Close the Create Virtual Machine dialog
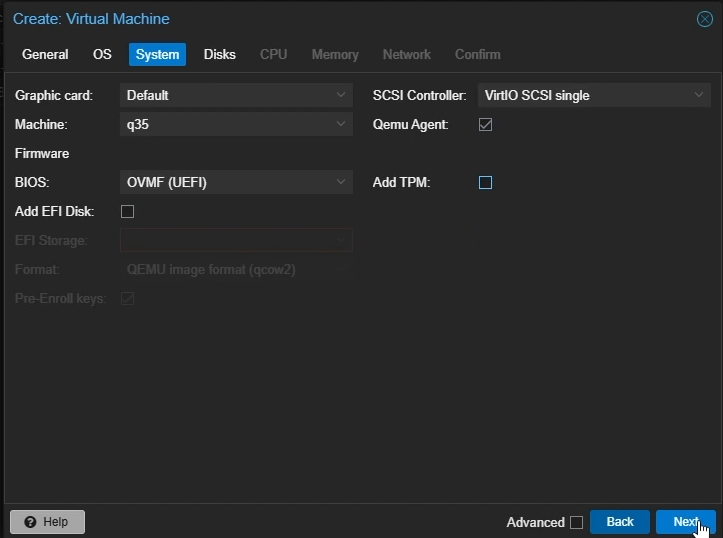This screenshot has height=538, width=723. point(704,19)
